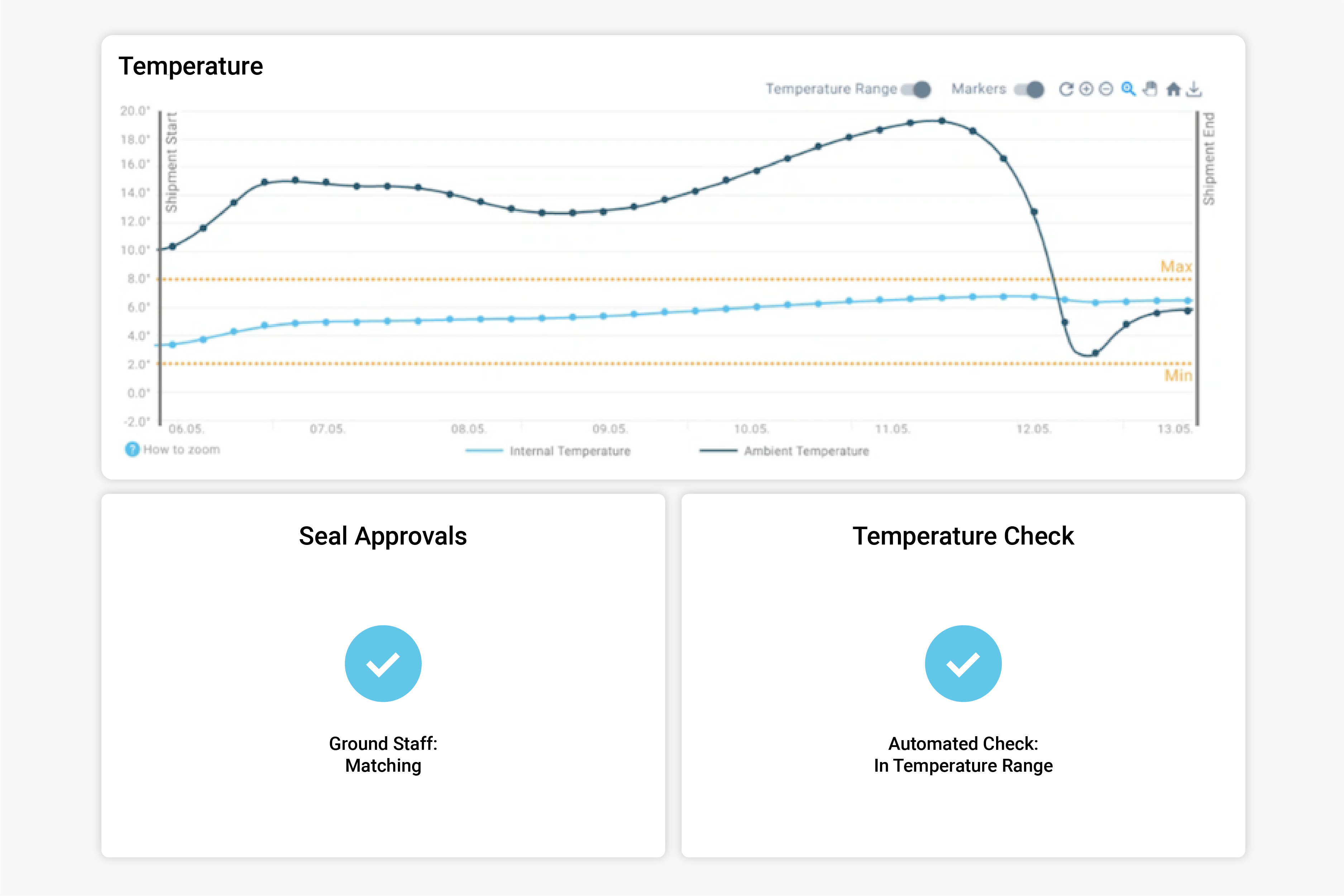Click the zoom out minus icon

pyautogui.click(x=1106, y=89)
